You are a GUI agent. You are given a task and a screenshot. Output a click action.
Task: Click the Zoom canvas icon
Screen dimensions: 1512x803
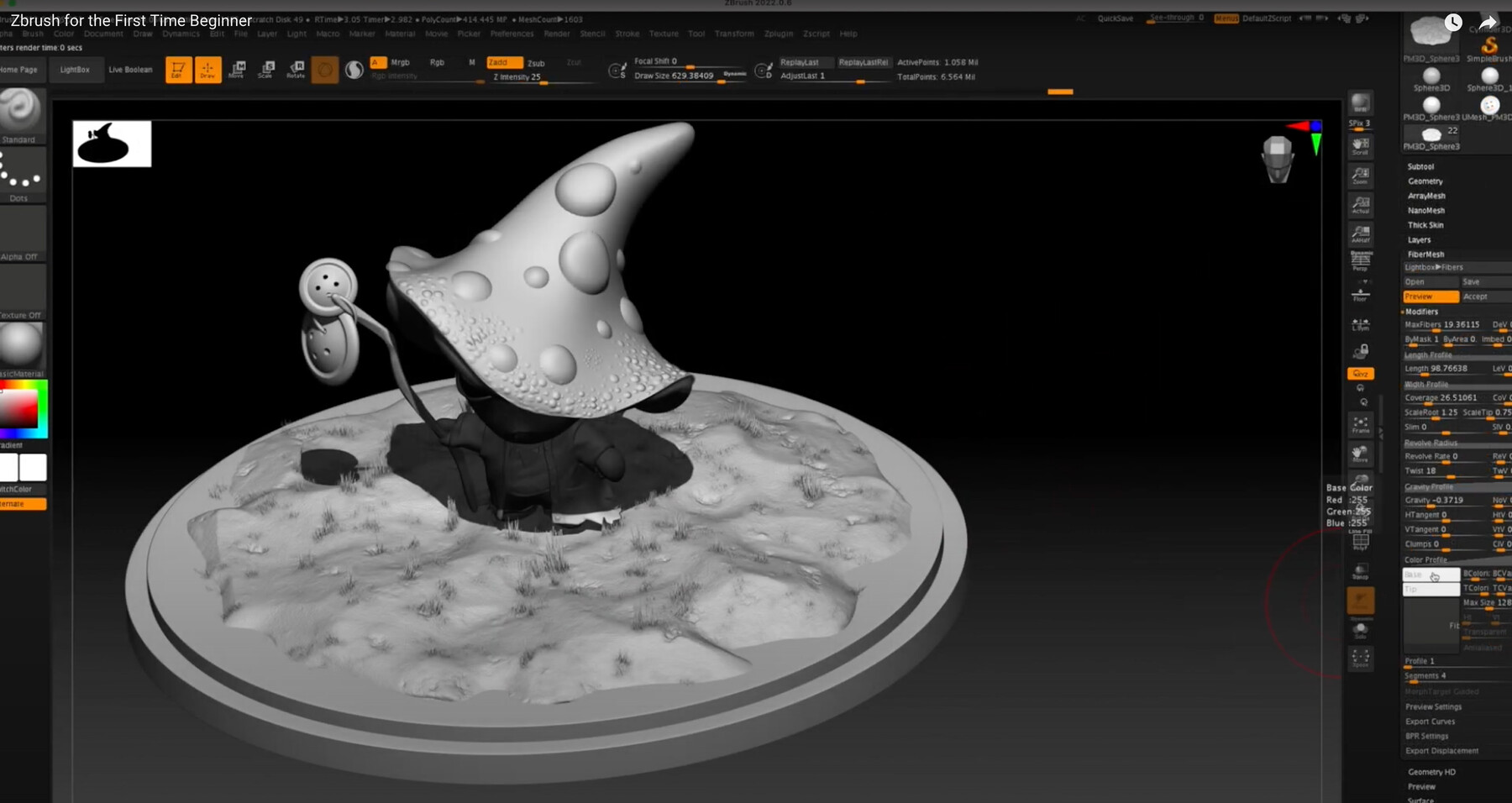[1360, 176]
